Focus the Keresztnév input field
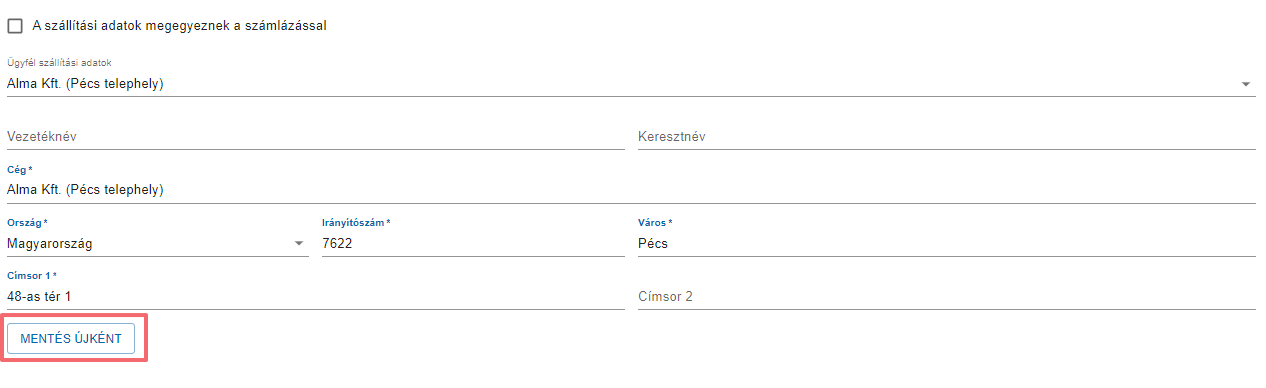Screen dimensions: 1266x388 pos(947,136)
